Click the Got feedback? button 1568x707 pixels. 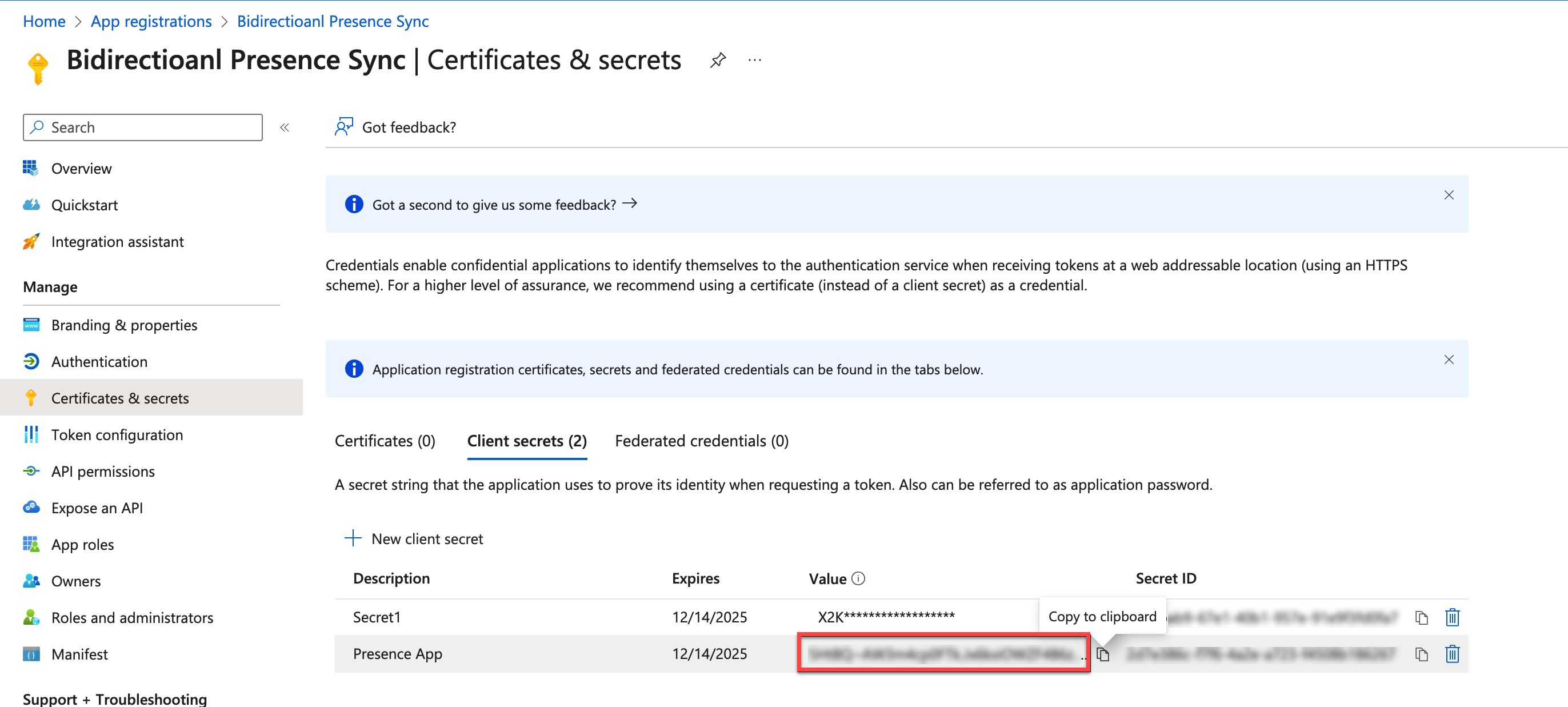tap(395, 127)
